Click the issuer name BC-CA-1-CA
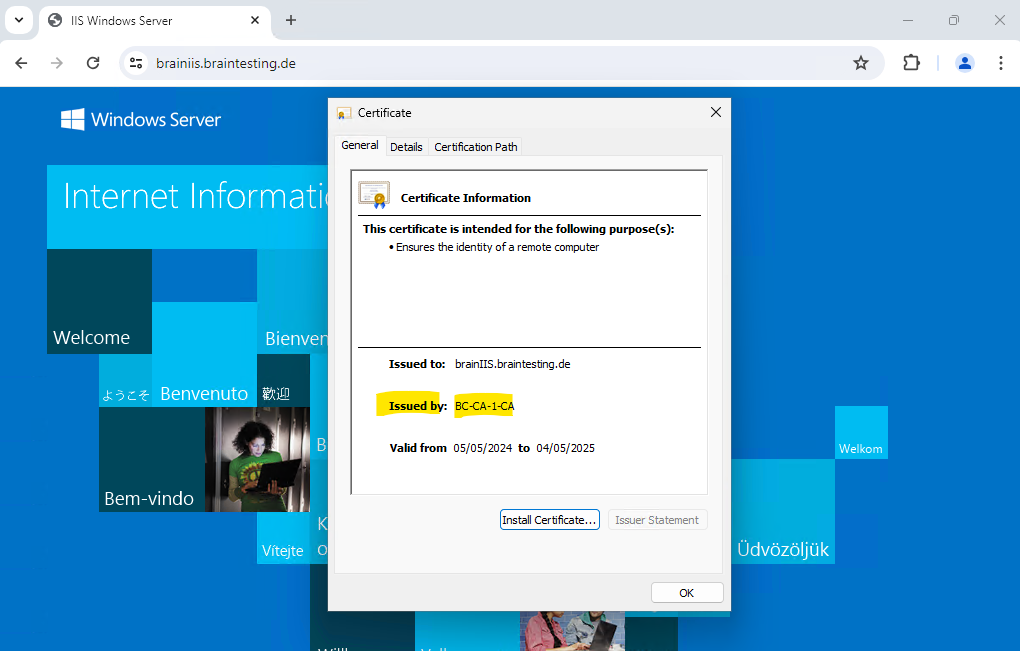 485,406
